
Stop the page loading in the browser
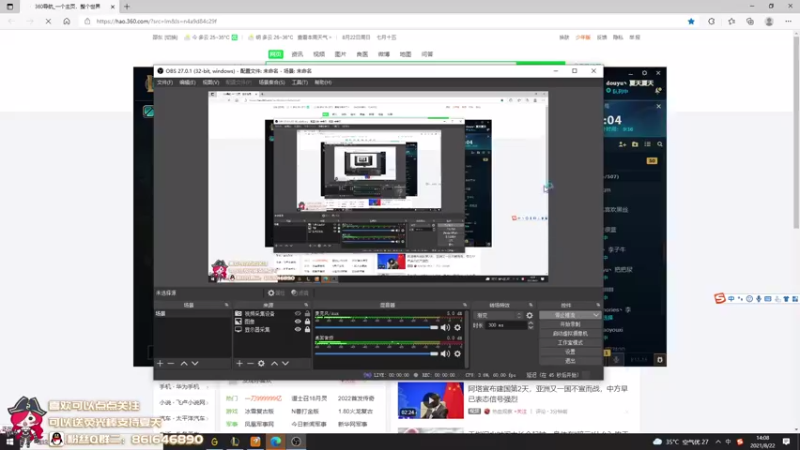(48, 21)
